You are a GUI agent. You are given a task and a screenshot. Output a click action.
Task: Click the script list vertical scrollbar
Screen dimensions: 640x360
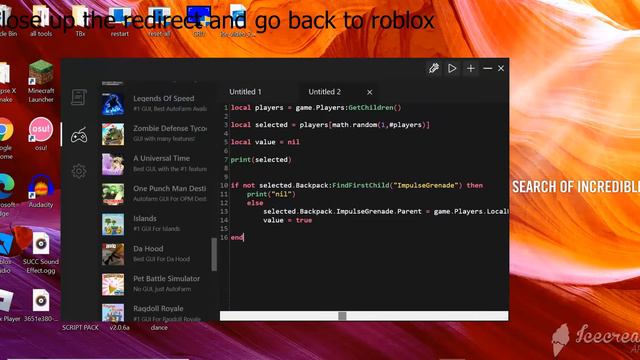click(214, 255)
